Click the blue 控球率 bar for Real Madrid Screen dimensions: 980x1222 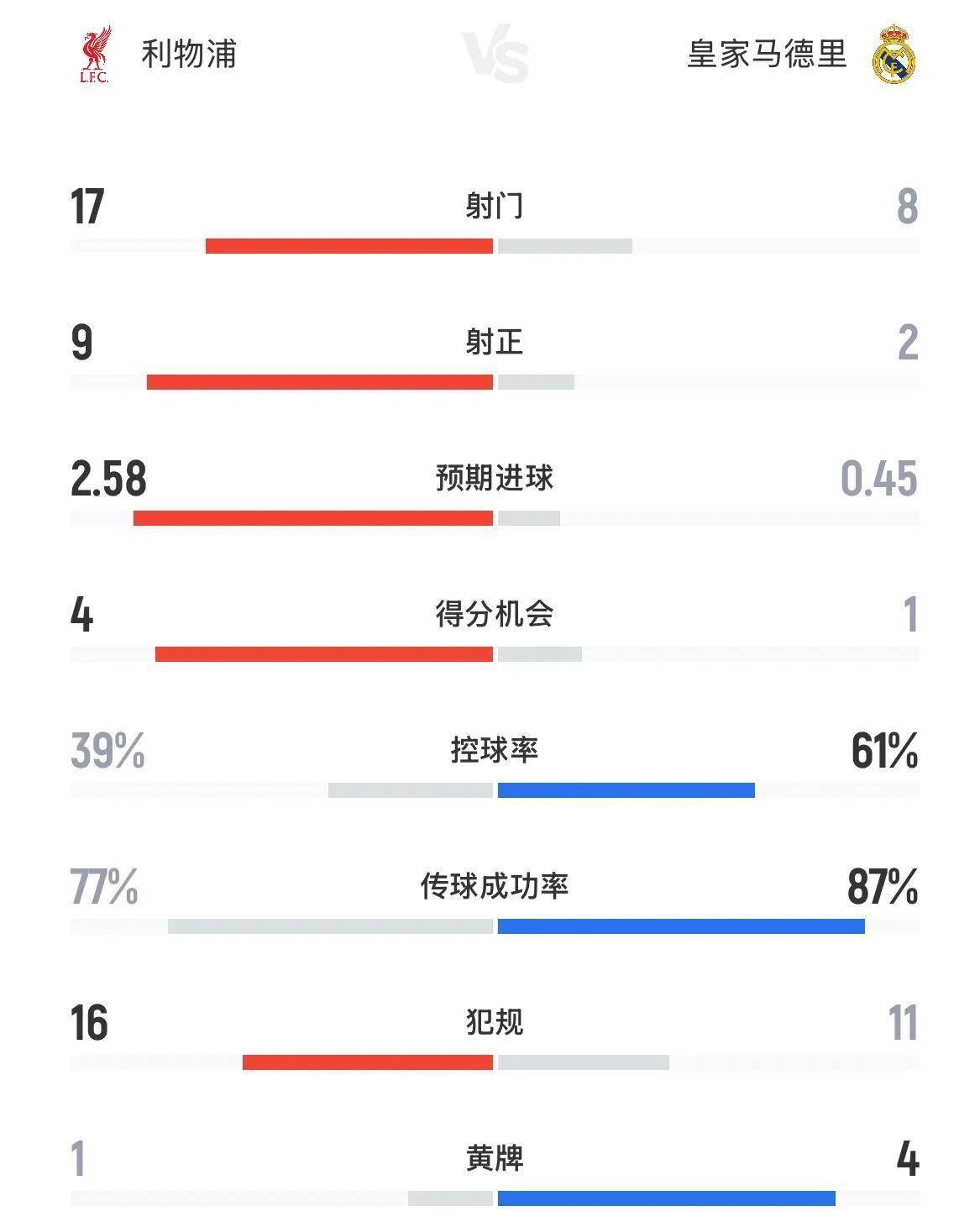pos(626,790)
